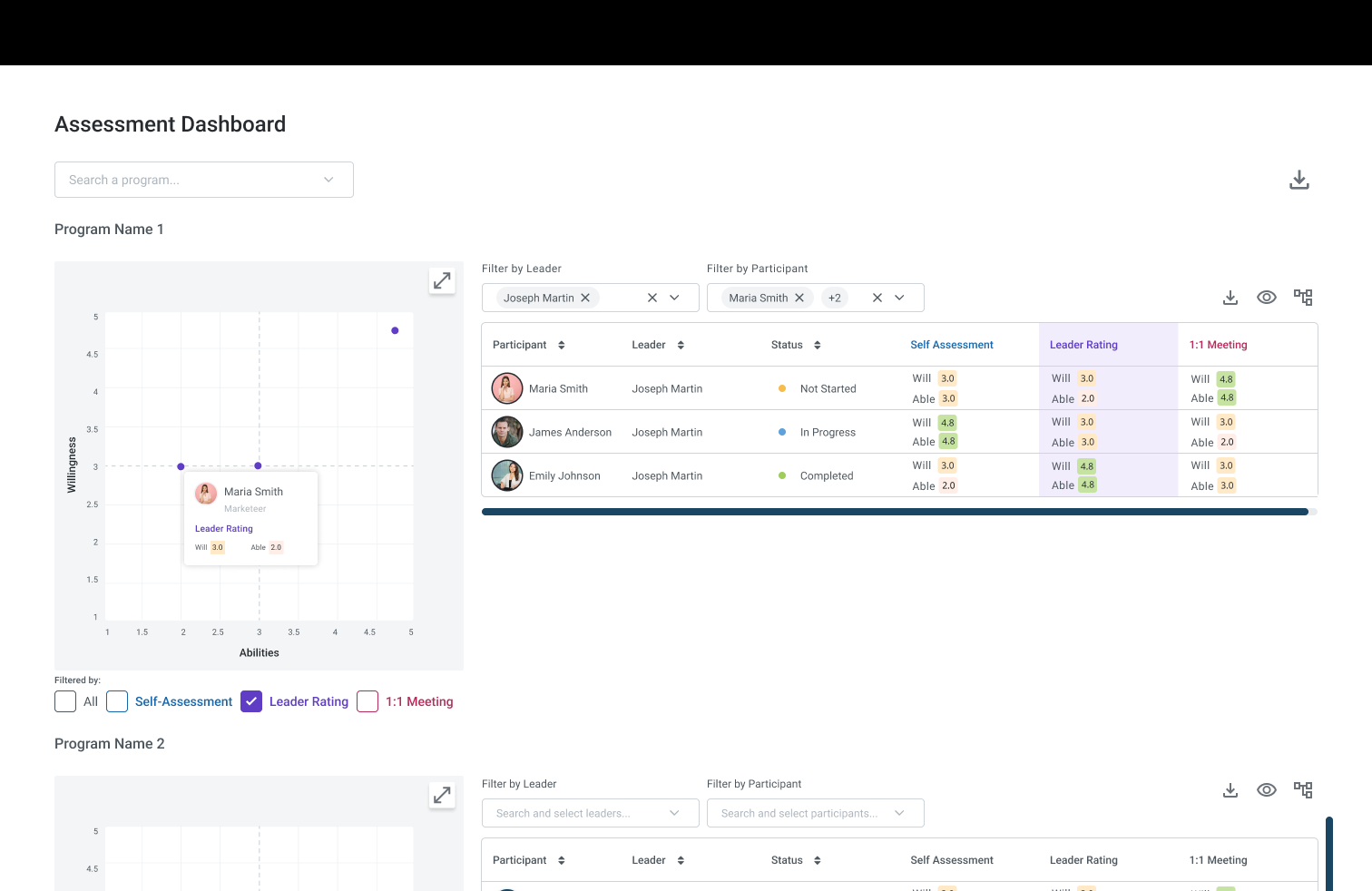
Task: Enable 1:1 Meeting chart filter
Action: (x=367, y=701)
